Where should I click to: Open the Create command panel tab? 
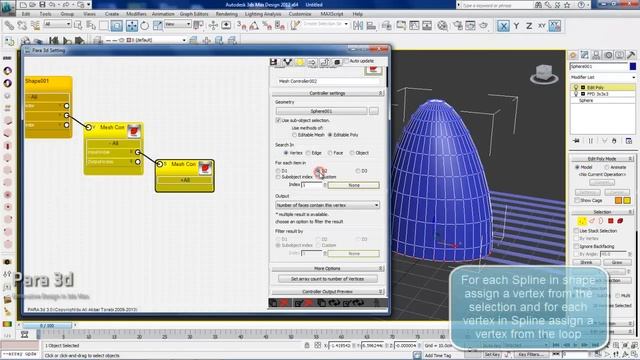pos(573,55)
